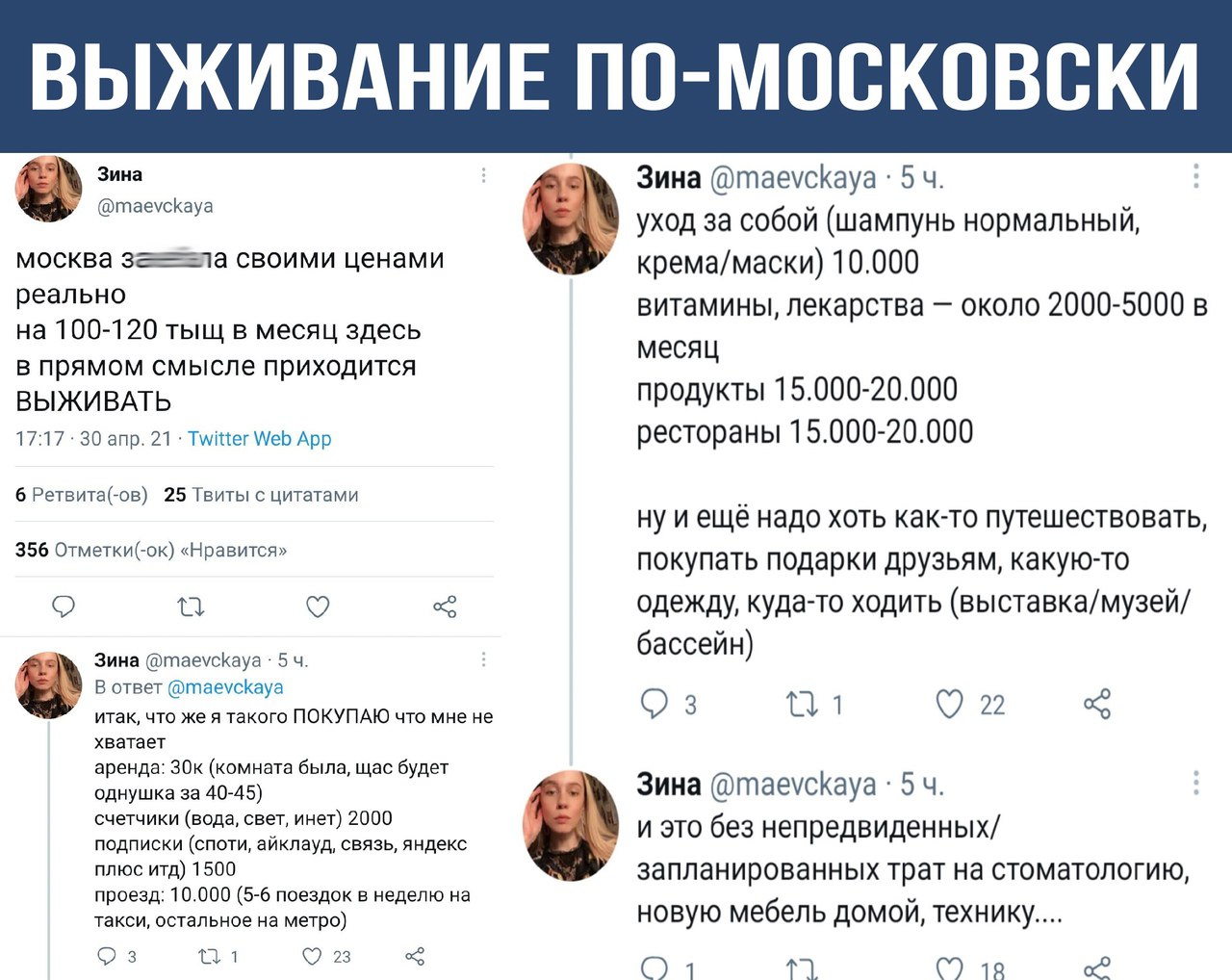Reply to the rent breakdown tweet with 3 replies
1232x980 pixels.
point(107,956)
